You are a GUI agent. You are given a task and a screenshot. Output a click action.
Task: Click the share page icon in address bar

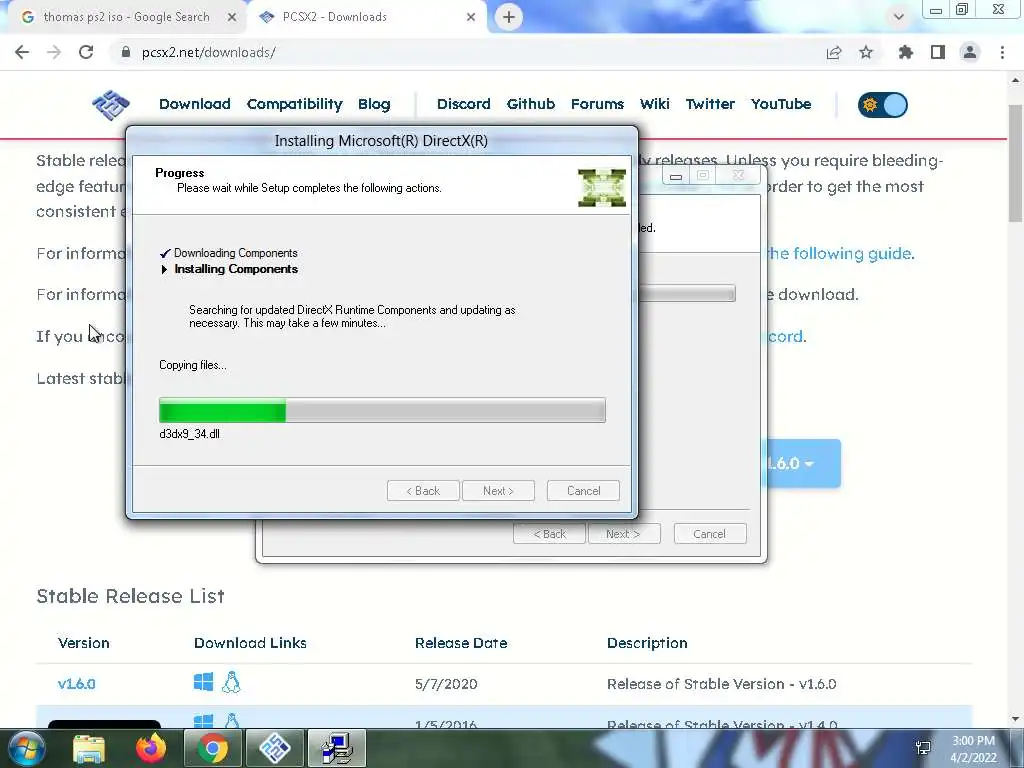point(833,52)
